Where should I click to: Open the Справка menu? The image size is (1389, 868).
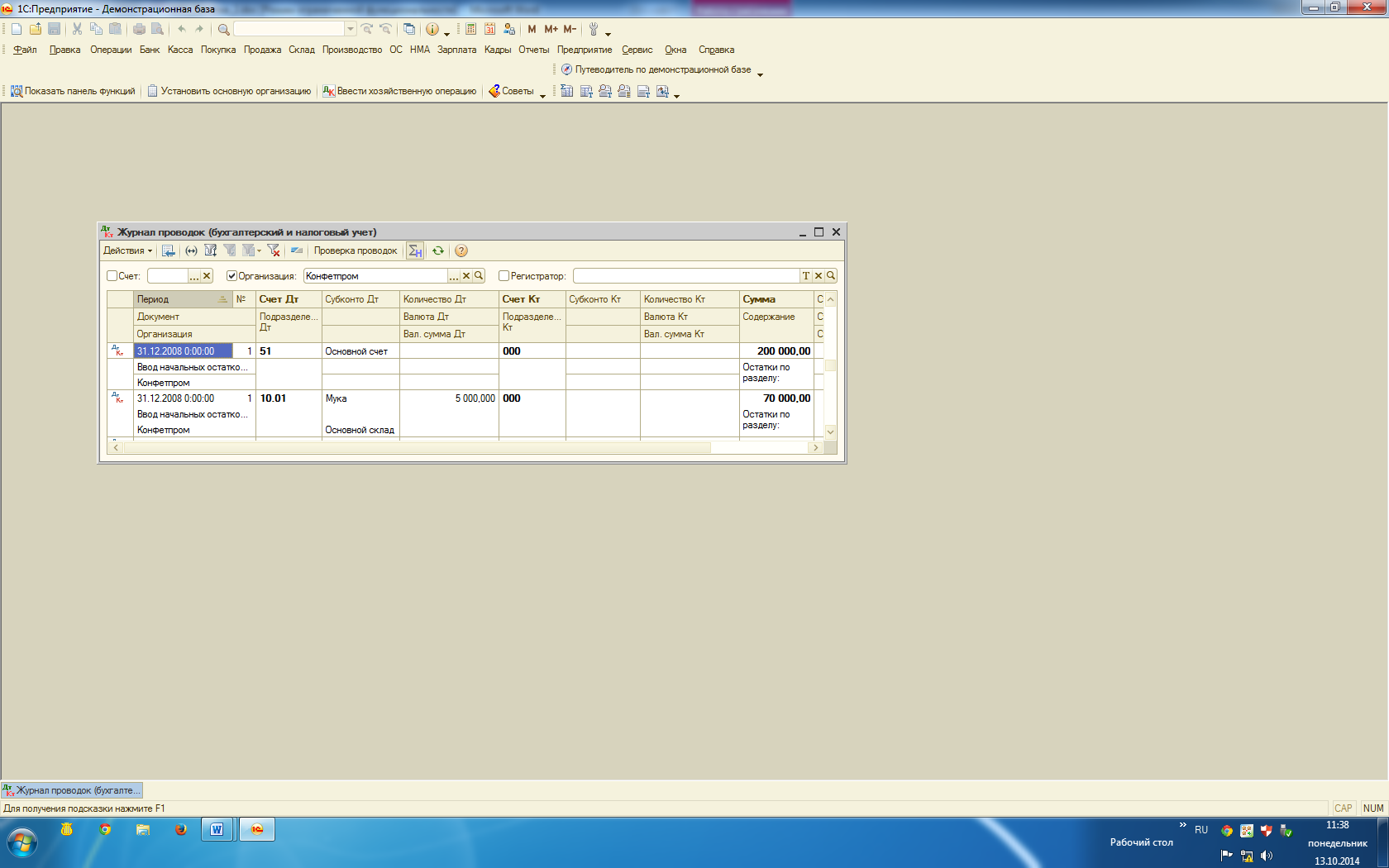716,50
